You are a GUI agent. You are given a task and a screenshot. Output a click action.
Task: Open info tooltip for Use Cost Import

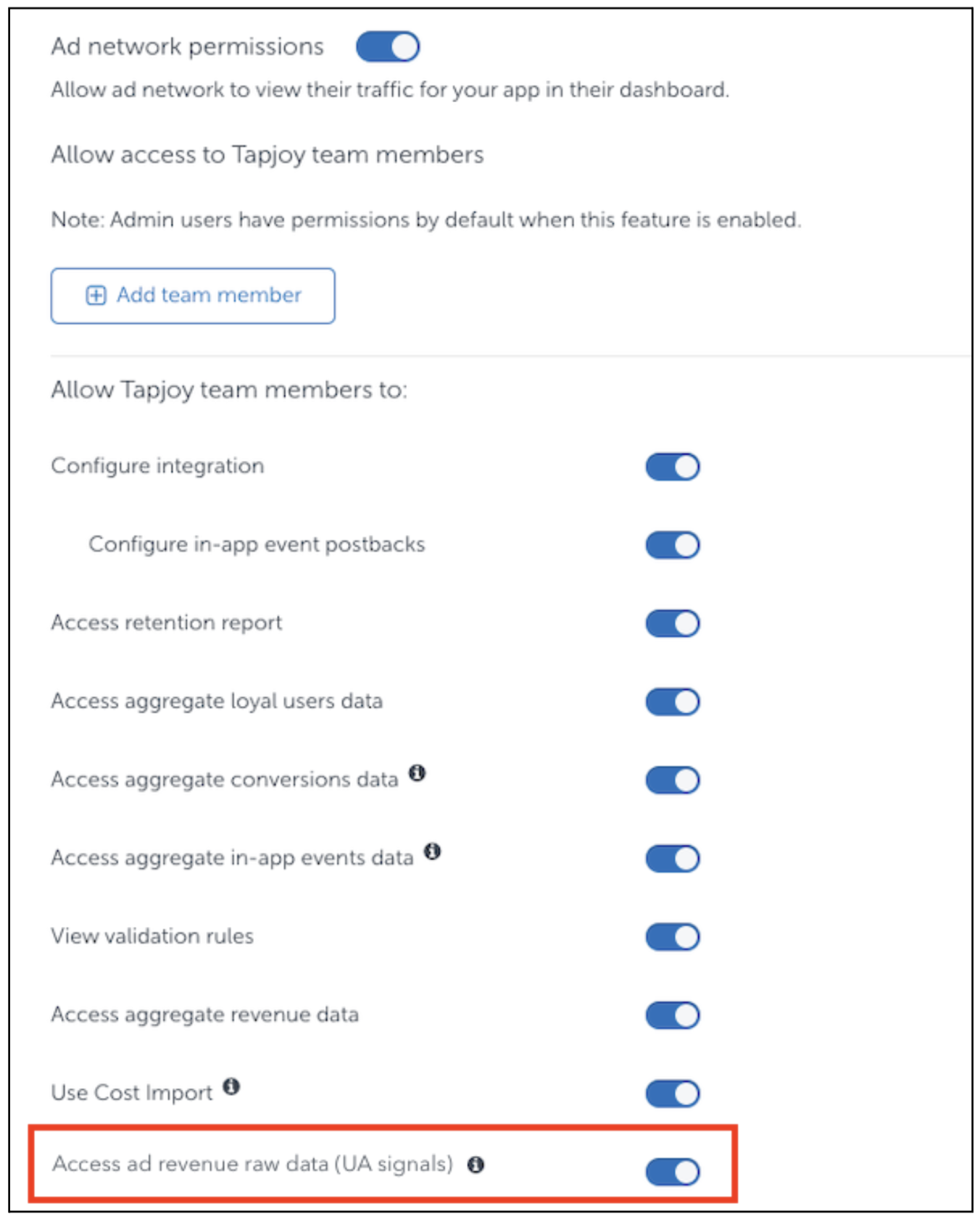[x=231, y=1086]
